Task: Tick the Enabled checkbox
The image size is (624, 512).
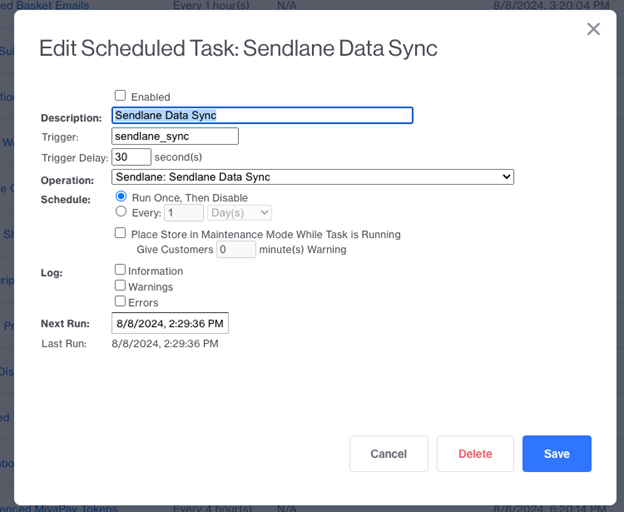Action: click(120, 95)
